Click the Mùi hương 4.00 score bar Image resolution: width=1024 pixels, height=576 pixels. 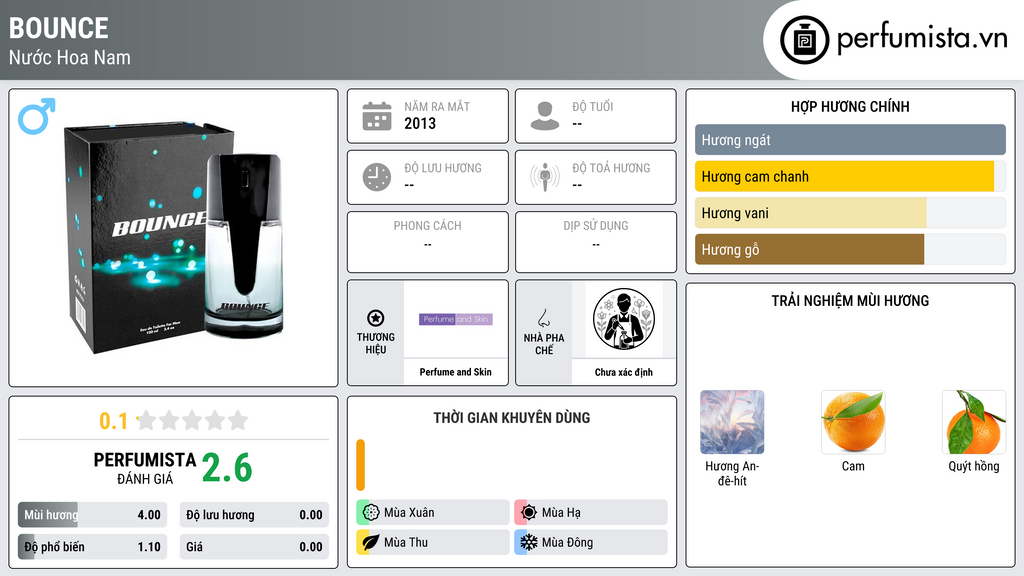92,515
